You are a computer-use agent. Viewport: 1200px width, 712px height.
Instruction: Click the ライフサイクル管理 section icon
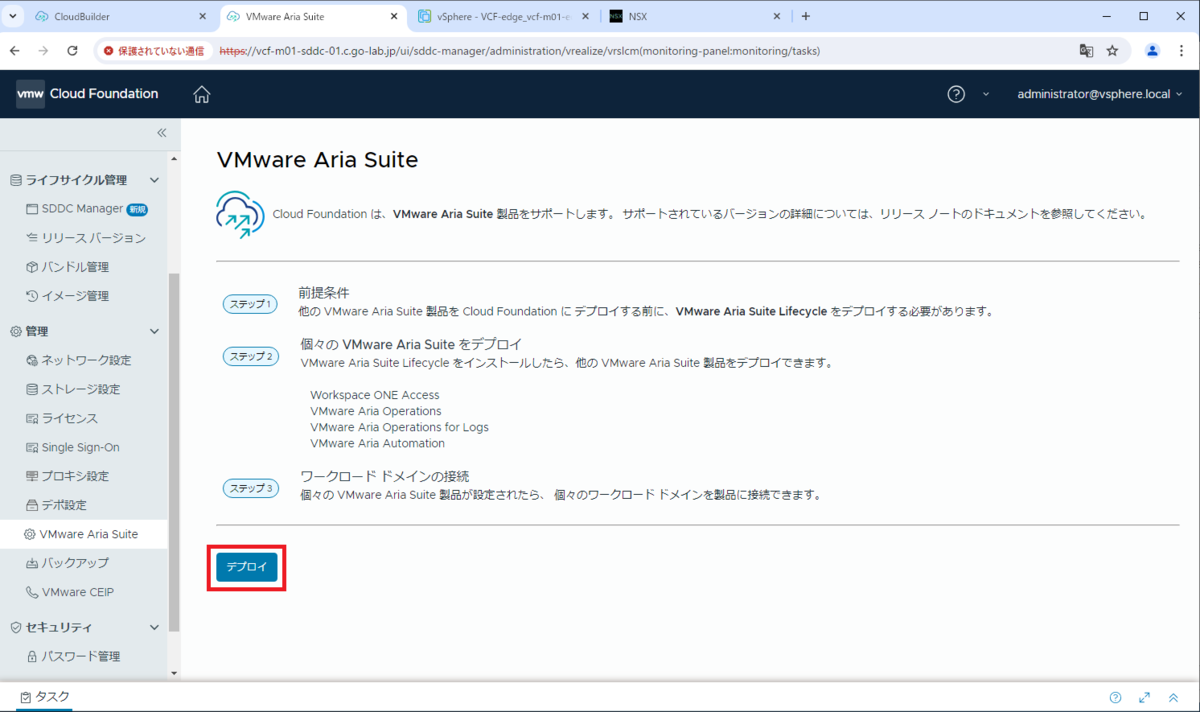point(15,180)
